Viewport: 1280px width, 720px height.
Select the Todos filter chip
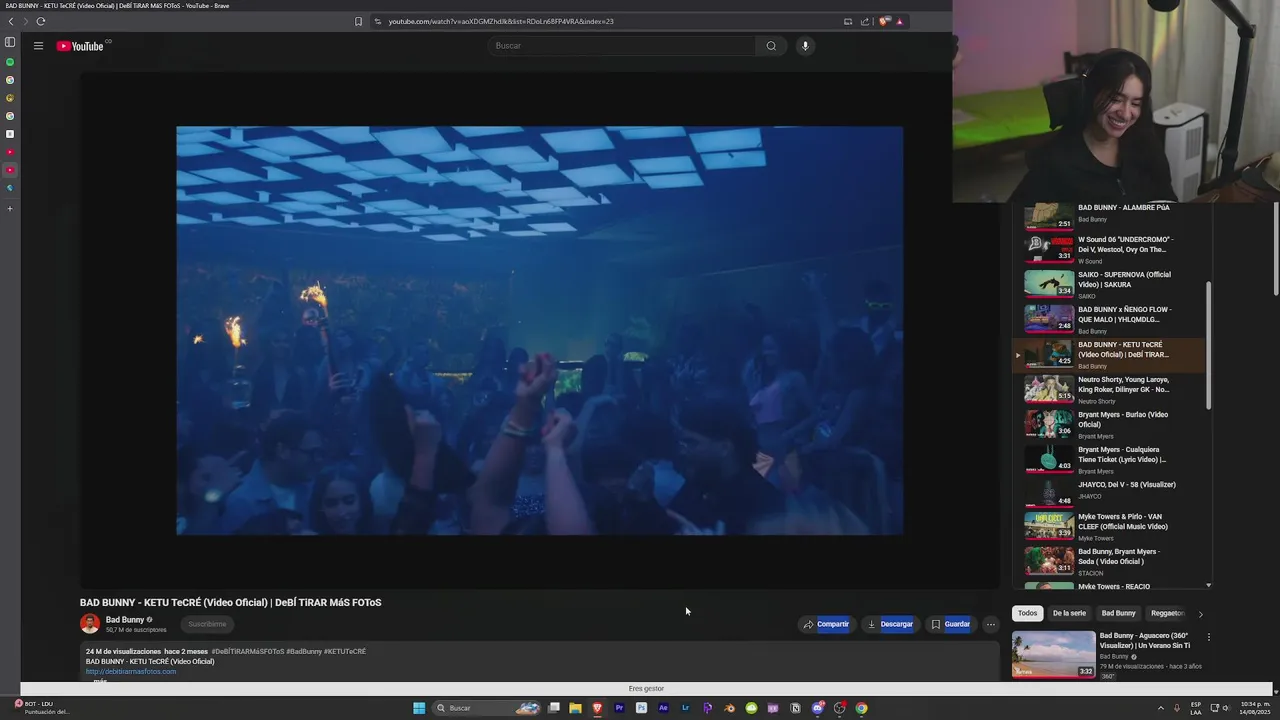point(1028,613)
